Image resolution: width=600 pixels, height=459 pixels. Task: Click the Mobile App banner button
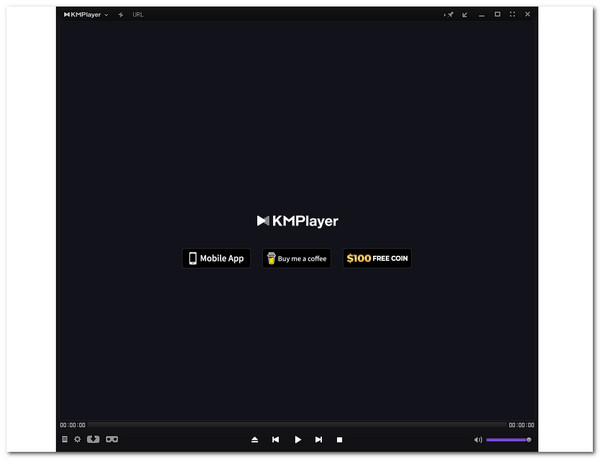tap(216, 259)
